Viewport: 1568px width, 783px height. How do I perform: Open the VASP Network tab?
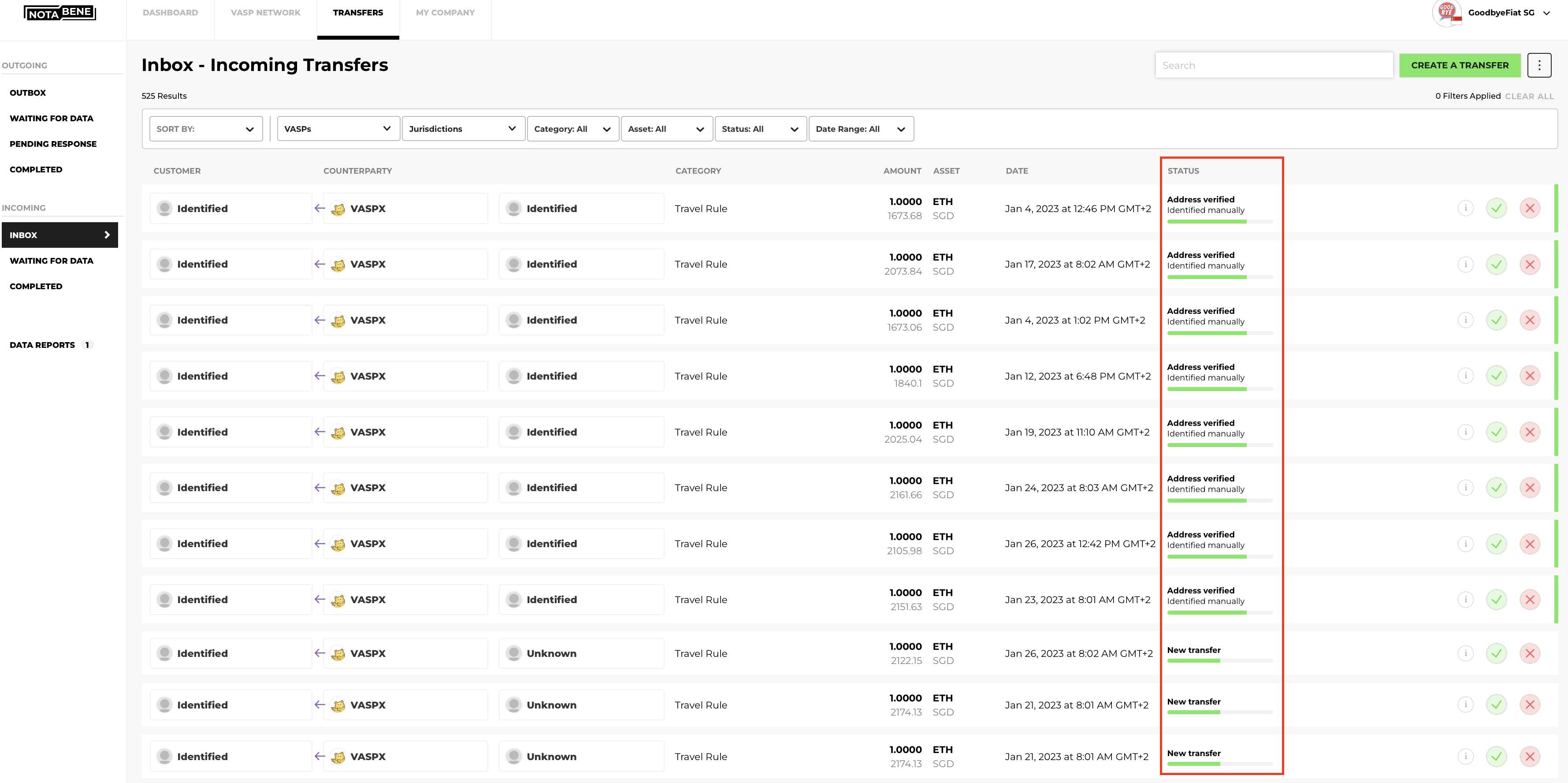click(x=265, y=13)
